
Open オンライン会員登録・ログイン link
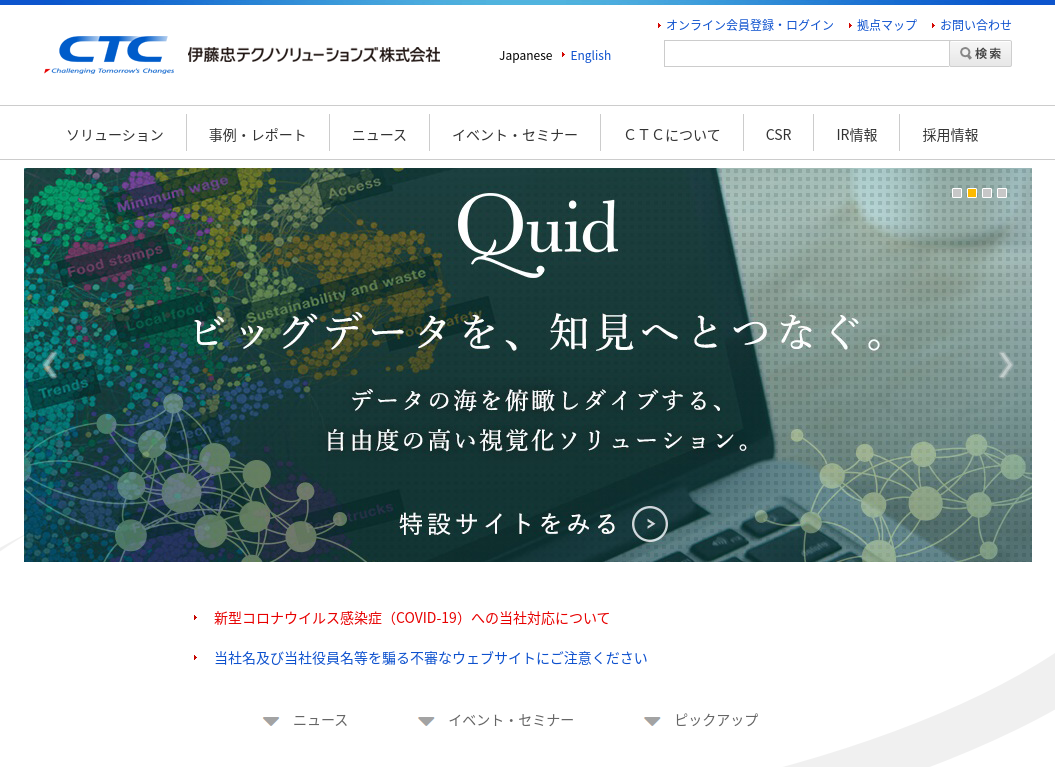coord(750,26)
